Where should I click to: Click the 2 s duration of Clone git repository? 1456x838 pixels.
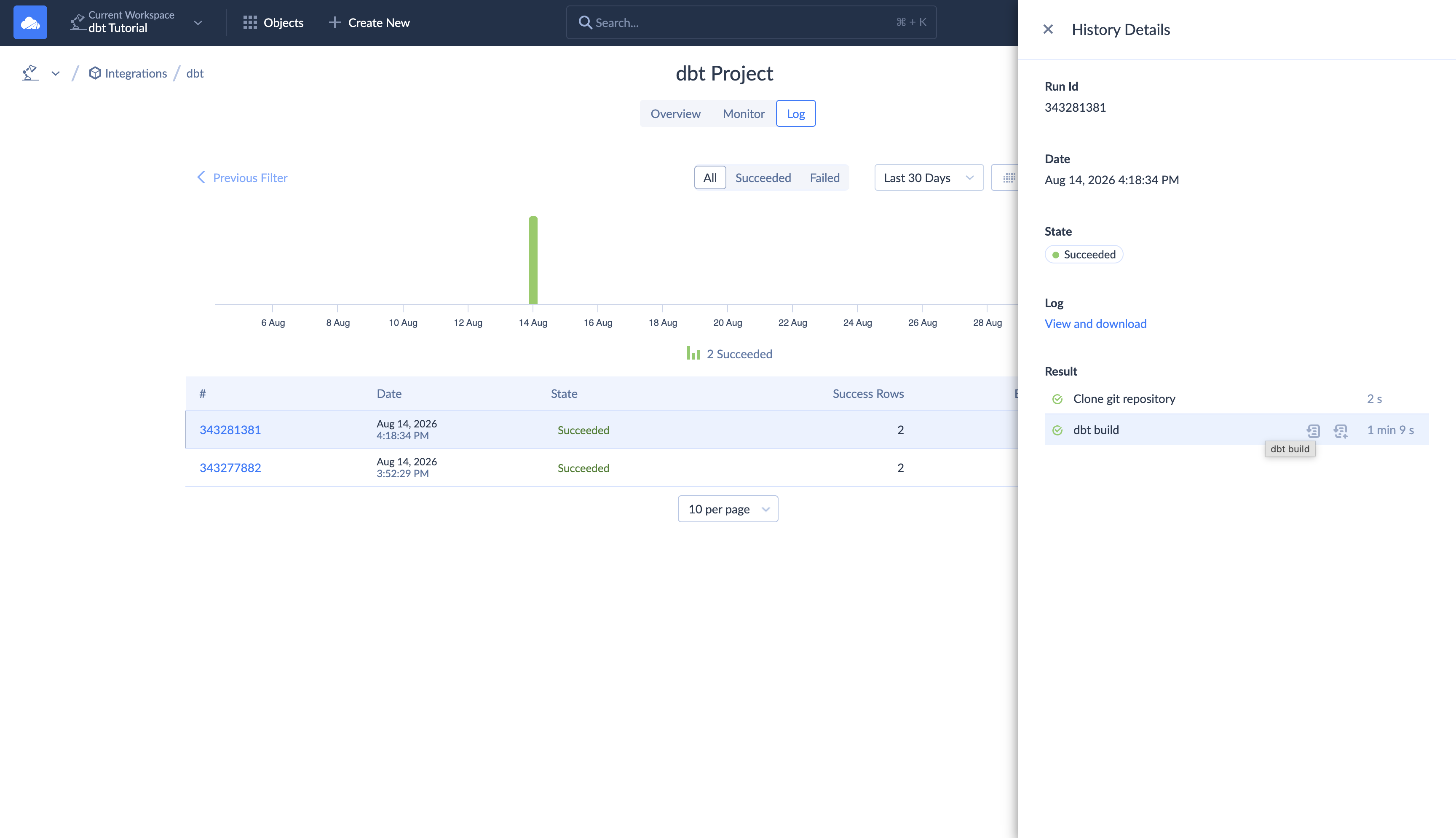point(1374,399)
